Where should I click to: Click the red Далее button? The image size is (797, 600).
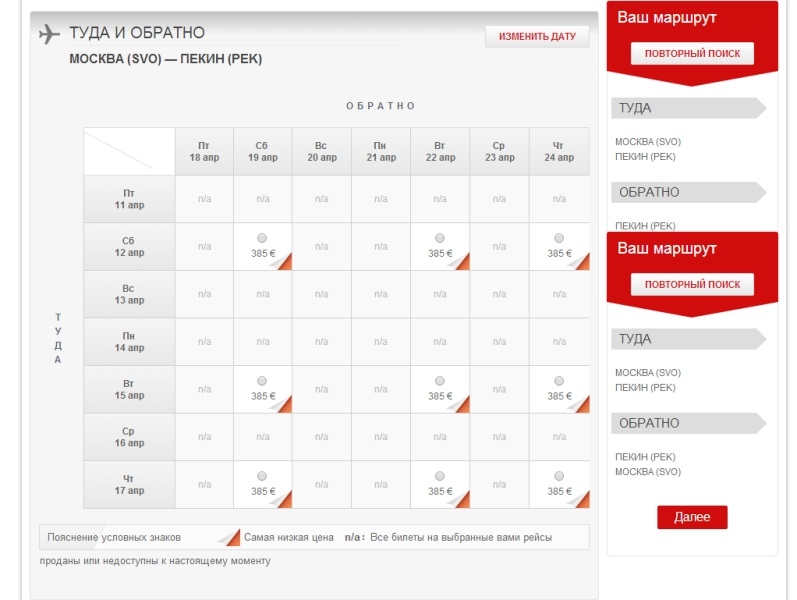click(691, 517)
